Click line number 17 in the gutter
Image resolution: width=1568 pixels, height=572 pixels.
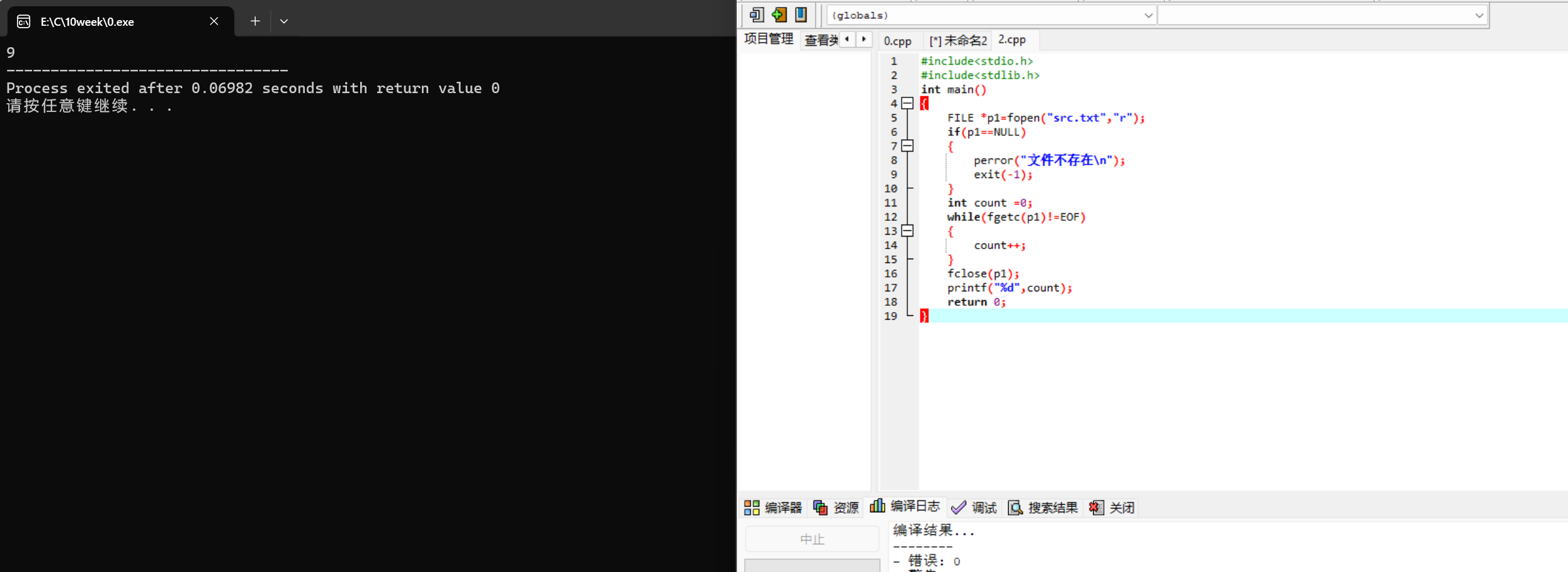[890, 288]
